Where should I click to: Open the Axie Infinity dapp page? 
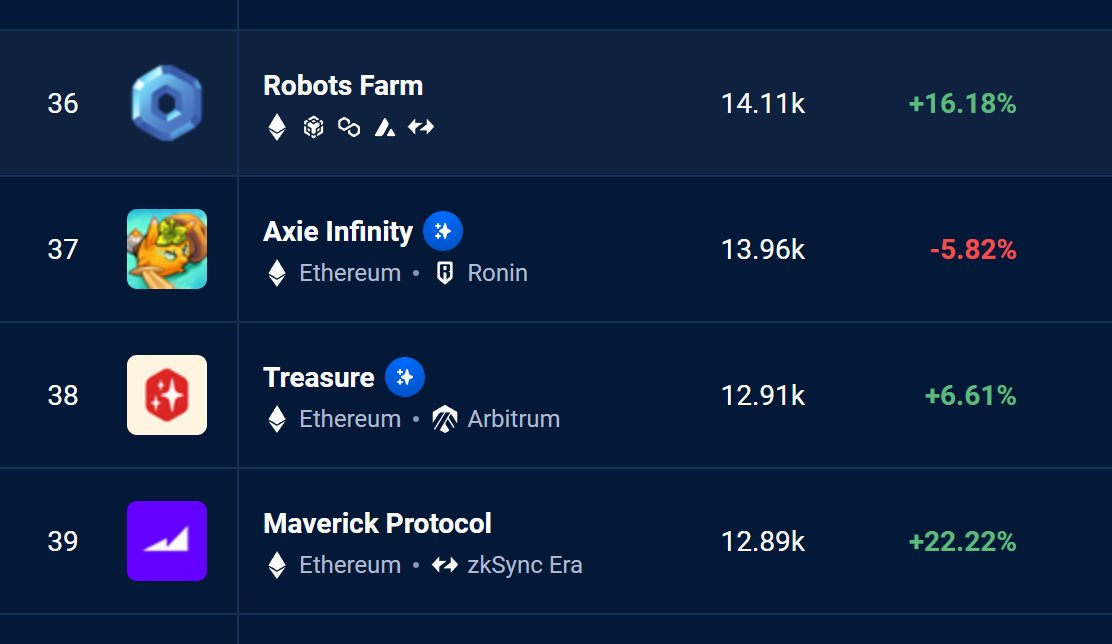click(338, 231)
